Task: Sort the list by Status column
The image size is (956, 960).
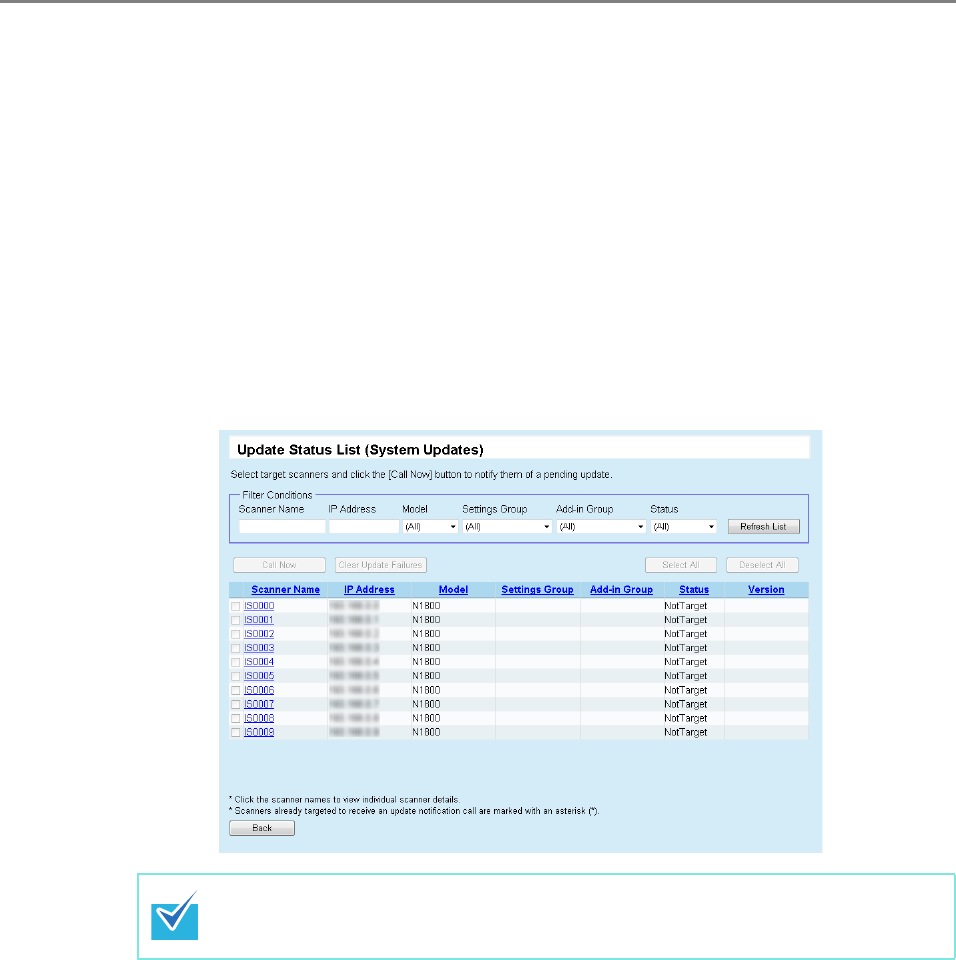Action: coord(694,590)
